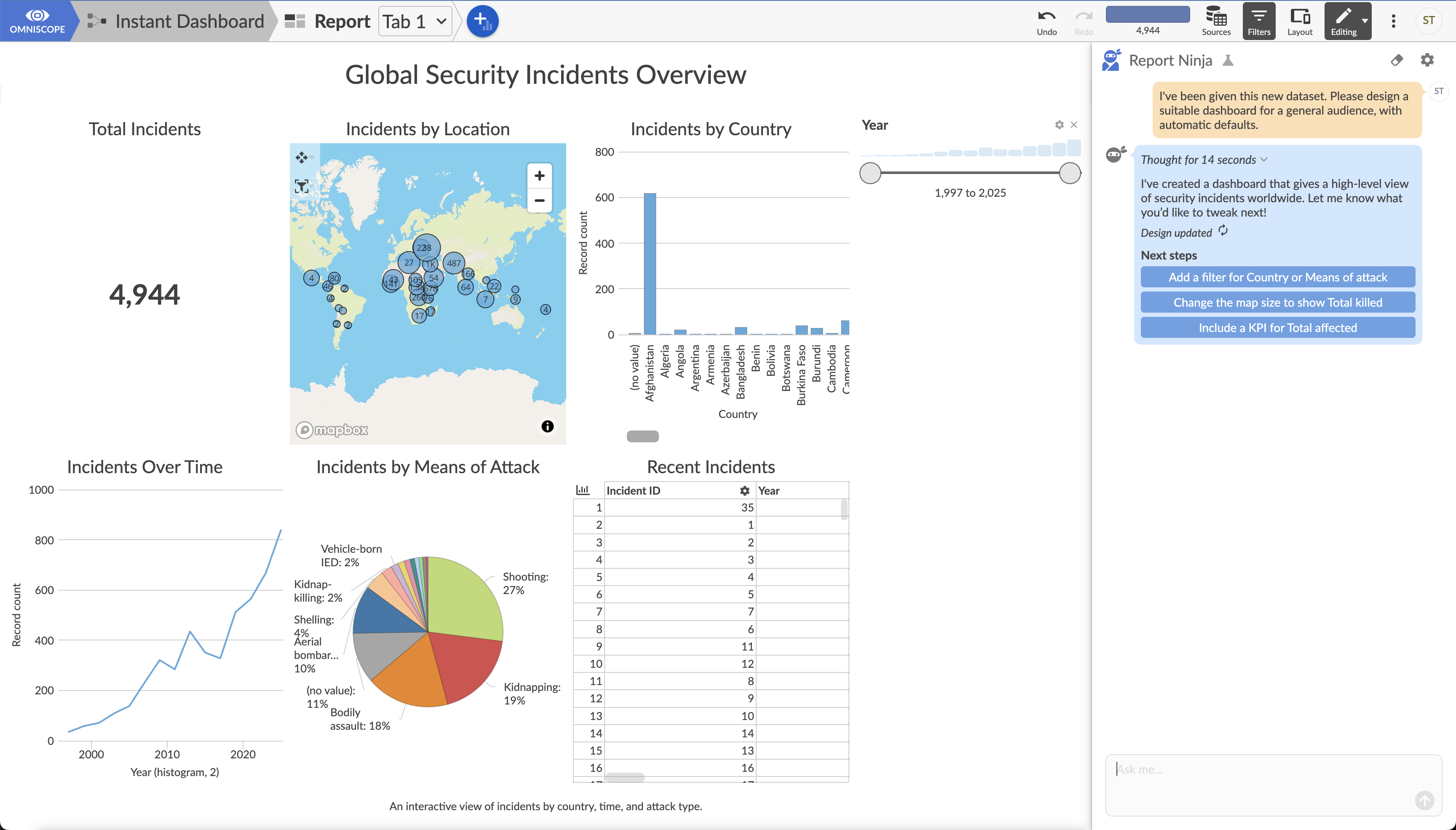Viewport: 1456px width, 830px height.
Task: Toggle the Layout mode button
Action: click(x=1299, y=21)
